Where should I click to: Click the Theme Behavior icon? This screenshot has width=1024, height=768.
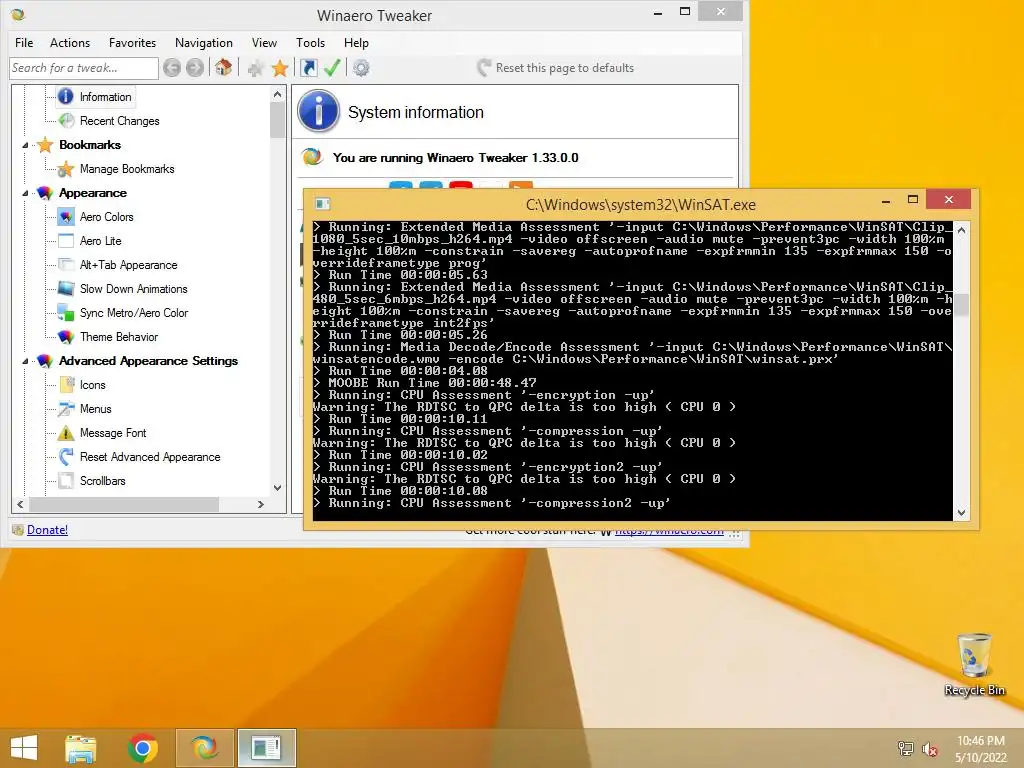[65, 337]
